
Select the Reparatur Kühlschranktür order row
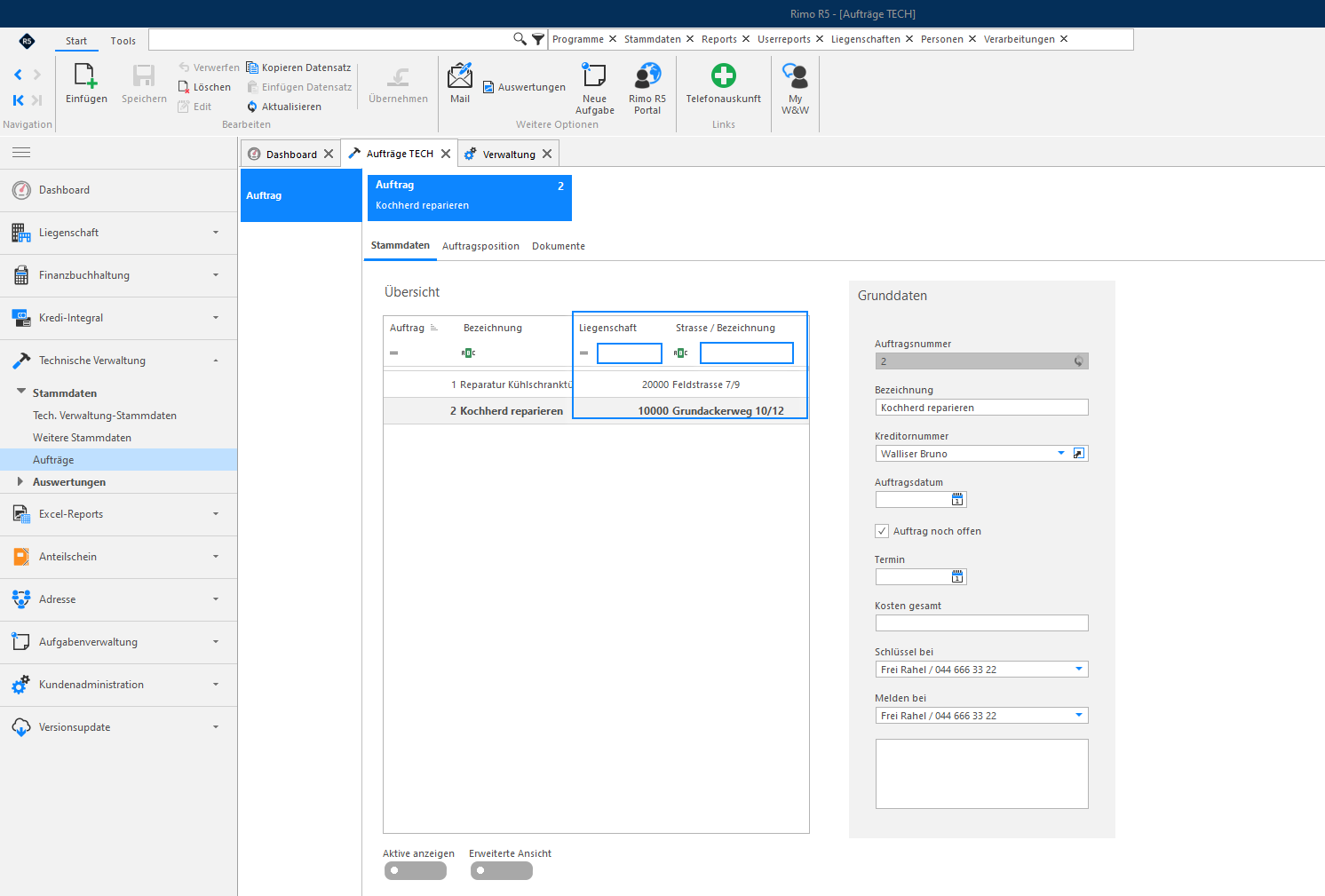click(x=596, y=385)
